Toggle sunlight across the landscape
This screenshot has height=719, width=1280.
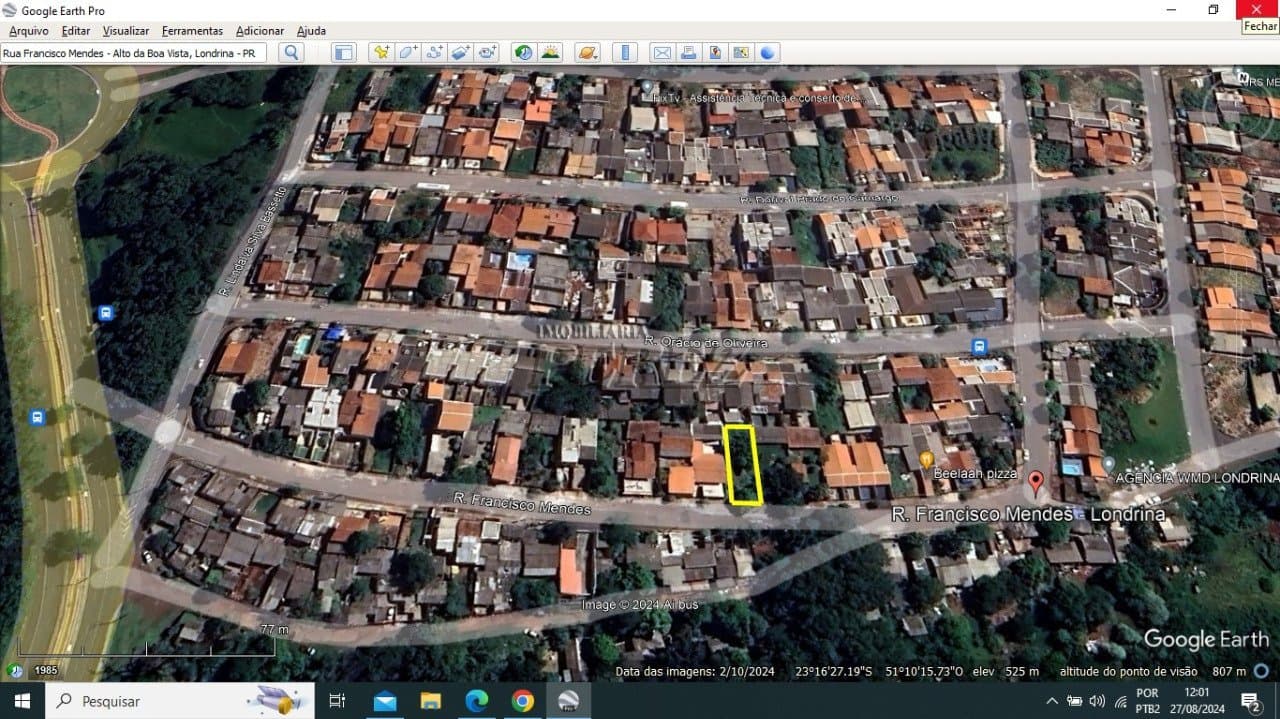[x=550, y=53]
